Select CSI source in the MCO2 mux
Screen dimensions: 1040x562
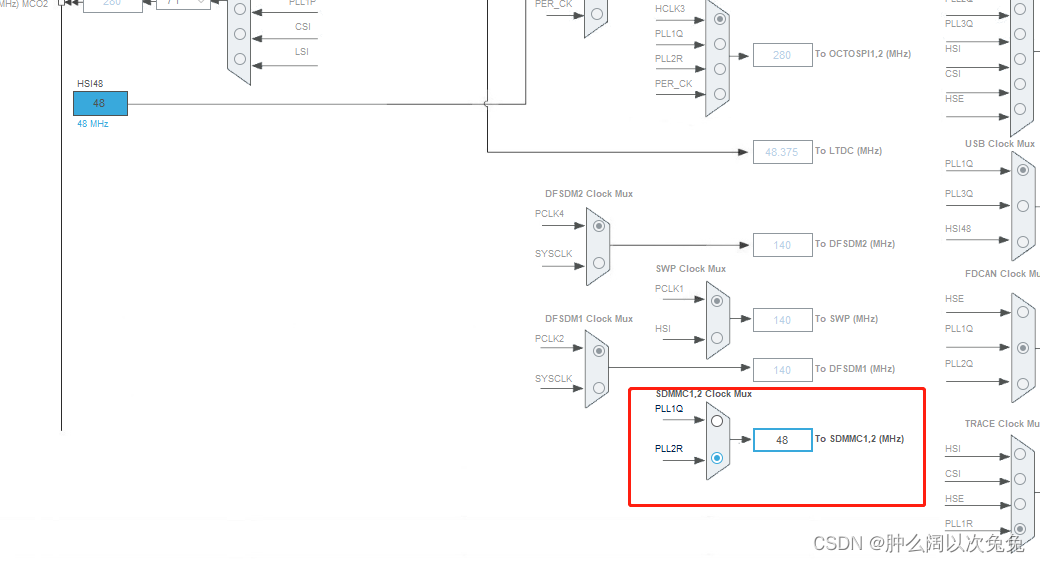(240, 34)
